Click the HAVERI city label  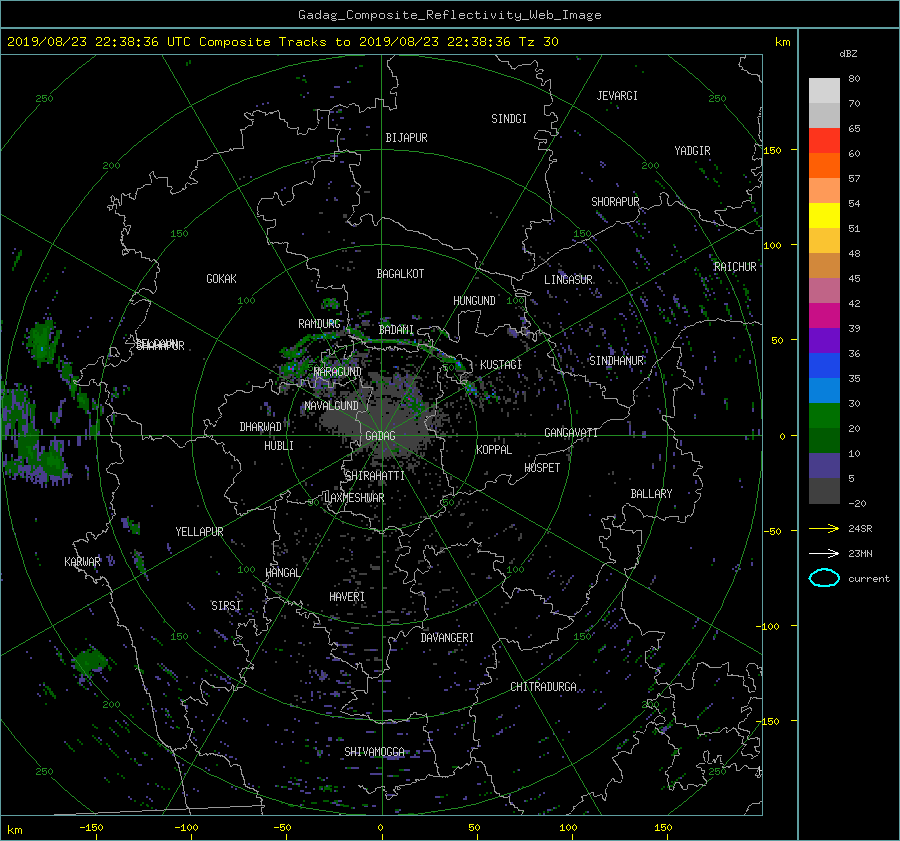[347, 597]
